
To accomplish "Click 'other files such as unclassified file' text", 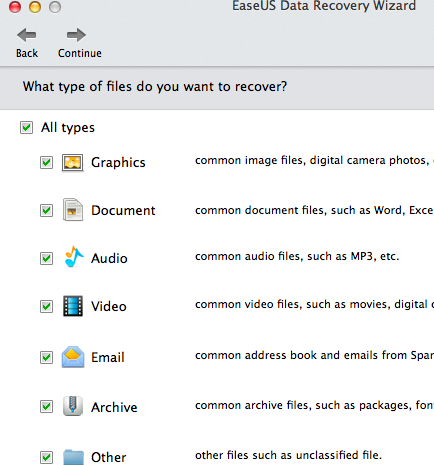I will click(288, 455).
